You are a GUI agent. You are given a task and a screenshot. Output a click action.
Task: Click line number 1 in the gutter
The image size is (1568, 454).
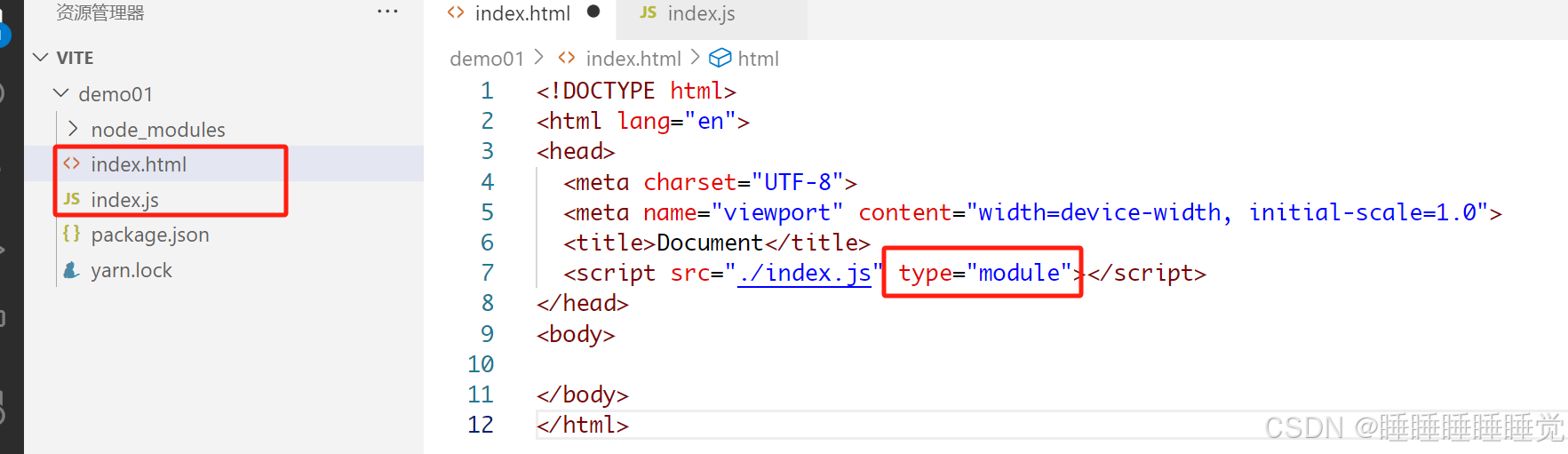(487, 91)
